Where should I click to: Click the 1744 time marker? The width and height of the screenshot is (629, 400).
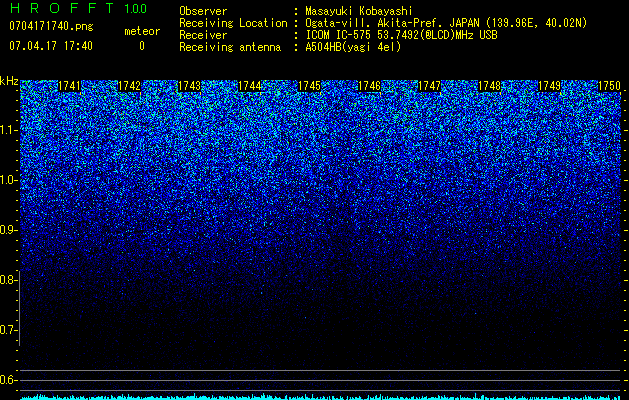(x=250, y=86)
